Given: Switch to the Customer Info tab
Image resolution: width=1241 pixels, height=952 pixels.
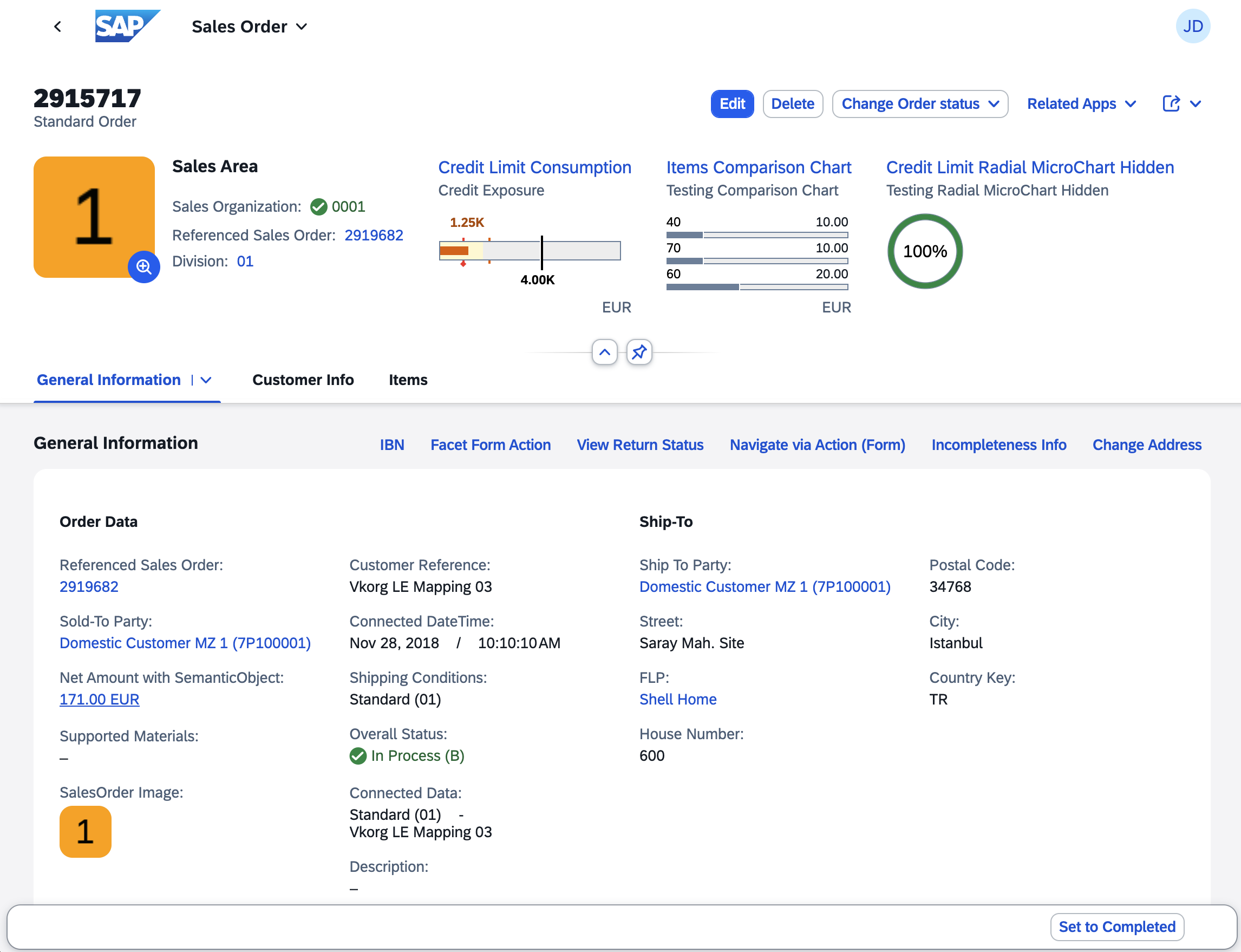Looking at the screenshot, I should coord(303,380).
